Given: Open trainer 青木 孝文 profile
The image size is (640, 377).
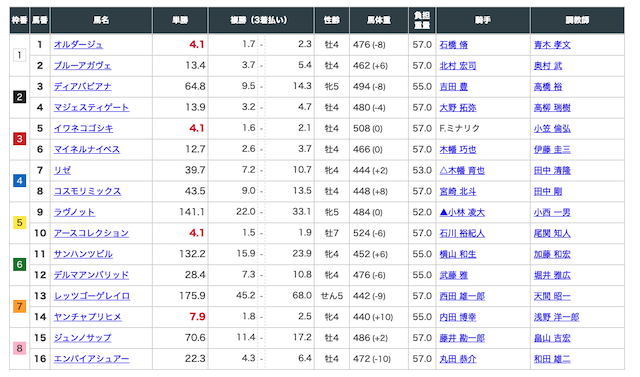Looking at the screenshot, I should click(552, 44).
